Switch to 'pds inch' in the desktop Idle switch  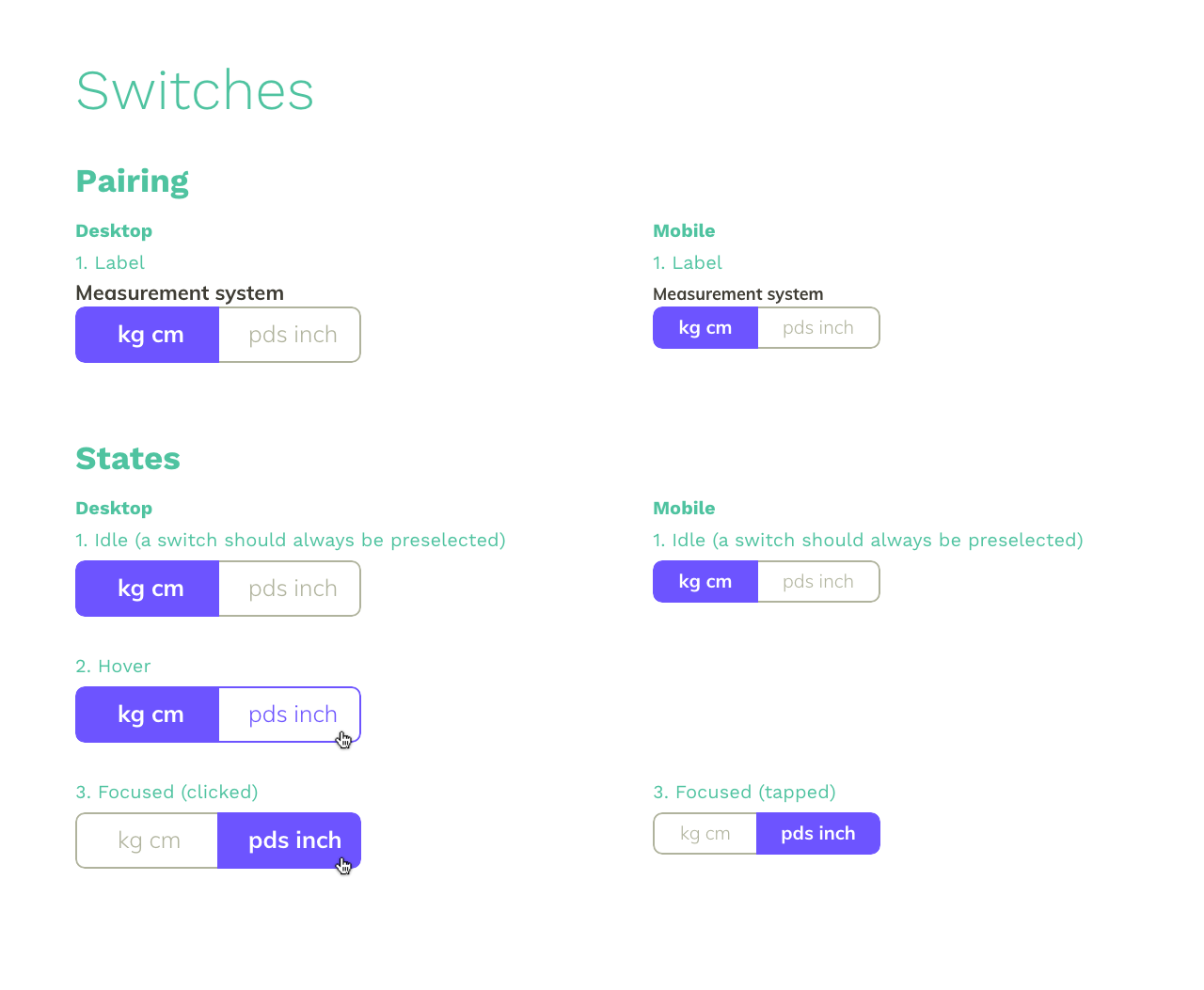click(291, 589)
